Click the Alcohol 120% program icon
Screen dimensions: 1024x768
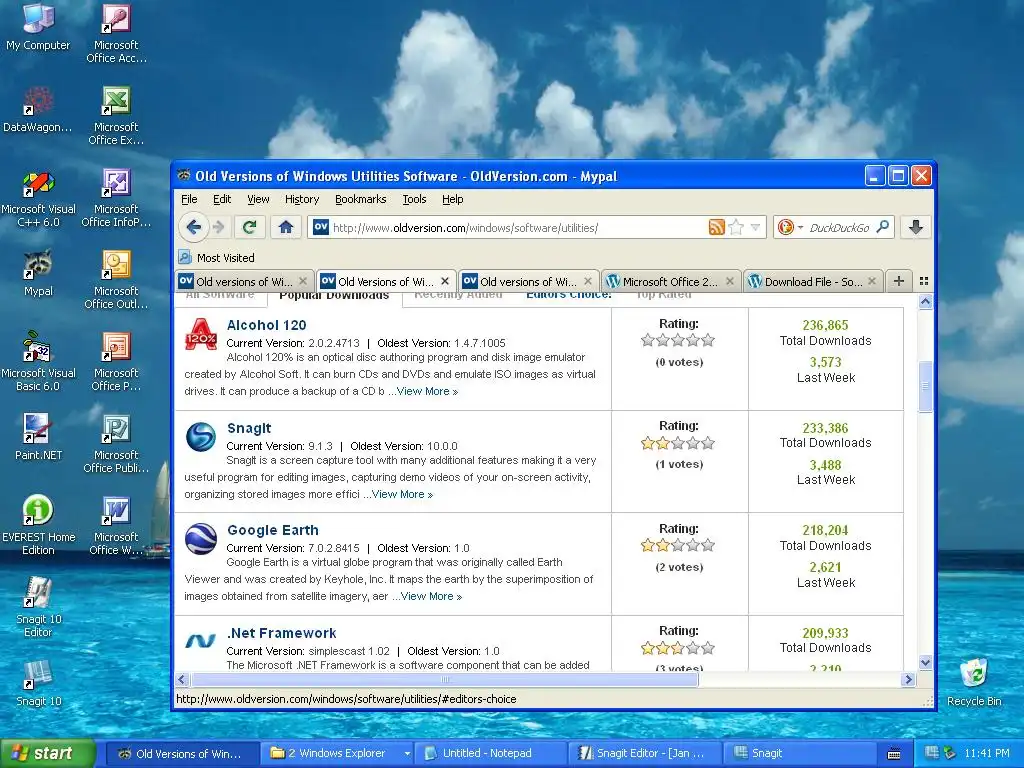200,334
